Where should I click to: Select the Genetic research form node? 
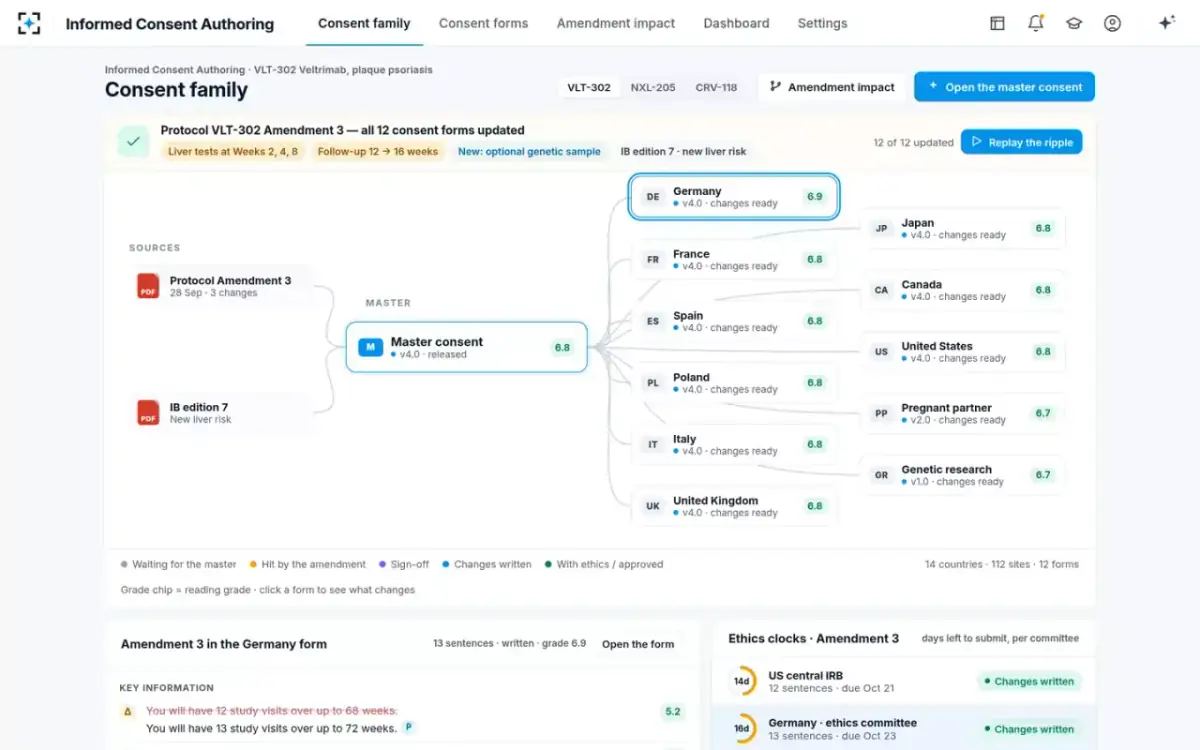point(963,475)
